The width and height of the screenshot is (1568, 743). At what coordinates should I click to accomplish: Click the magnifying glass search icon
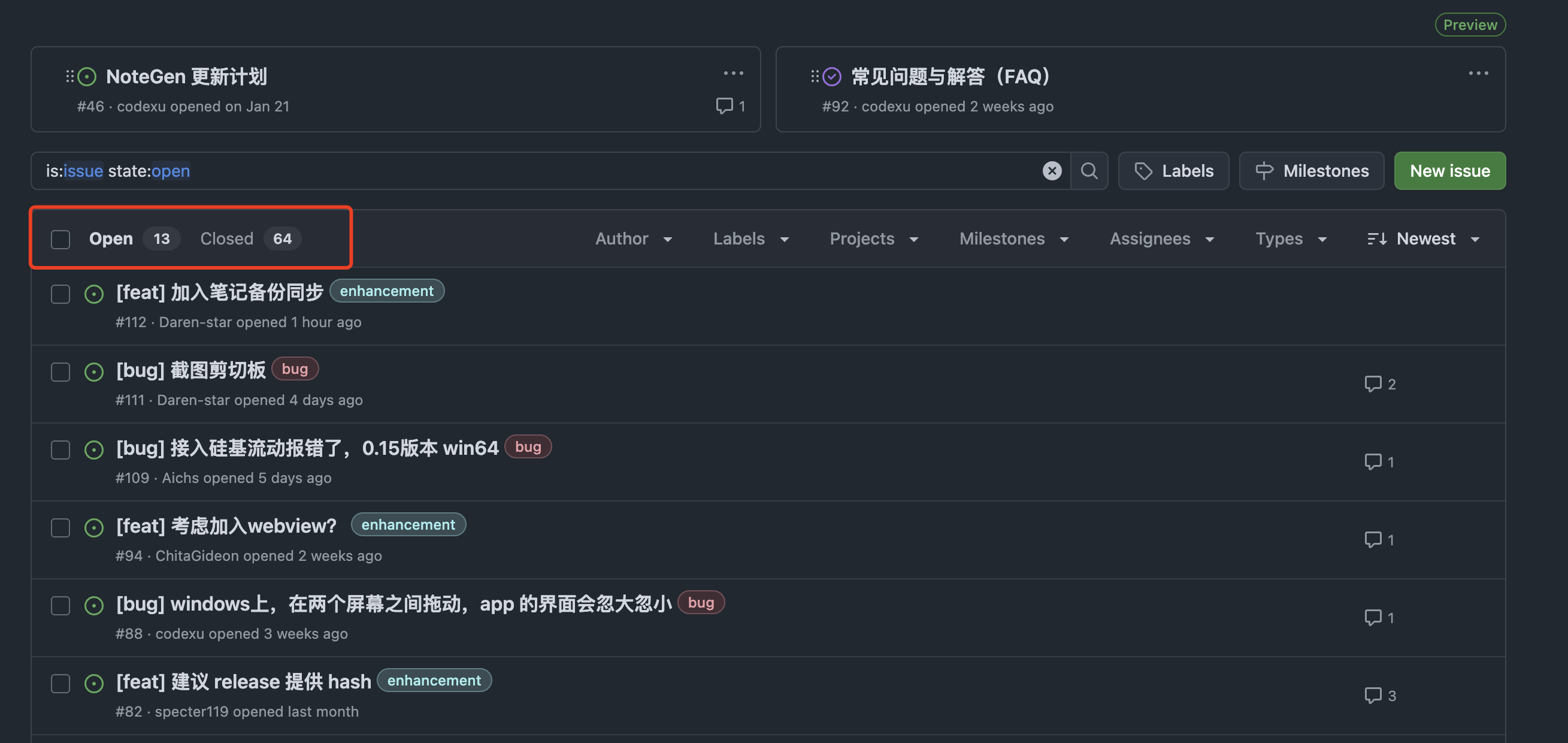[x=1089, y=171]
